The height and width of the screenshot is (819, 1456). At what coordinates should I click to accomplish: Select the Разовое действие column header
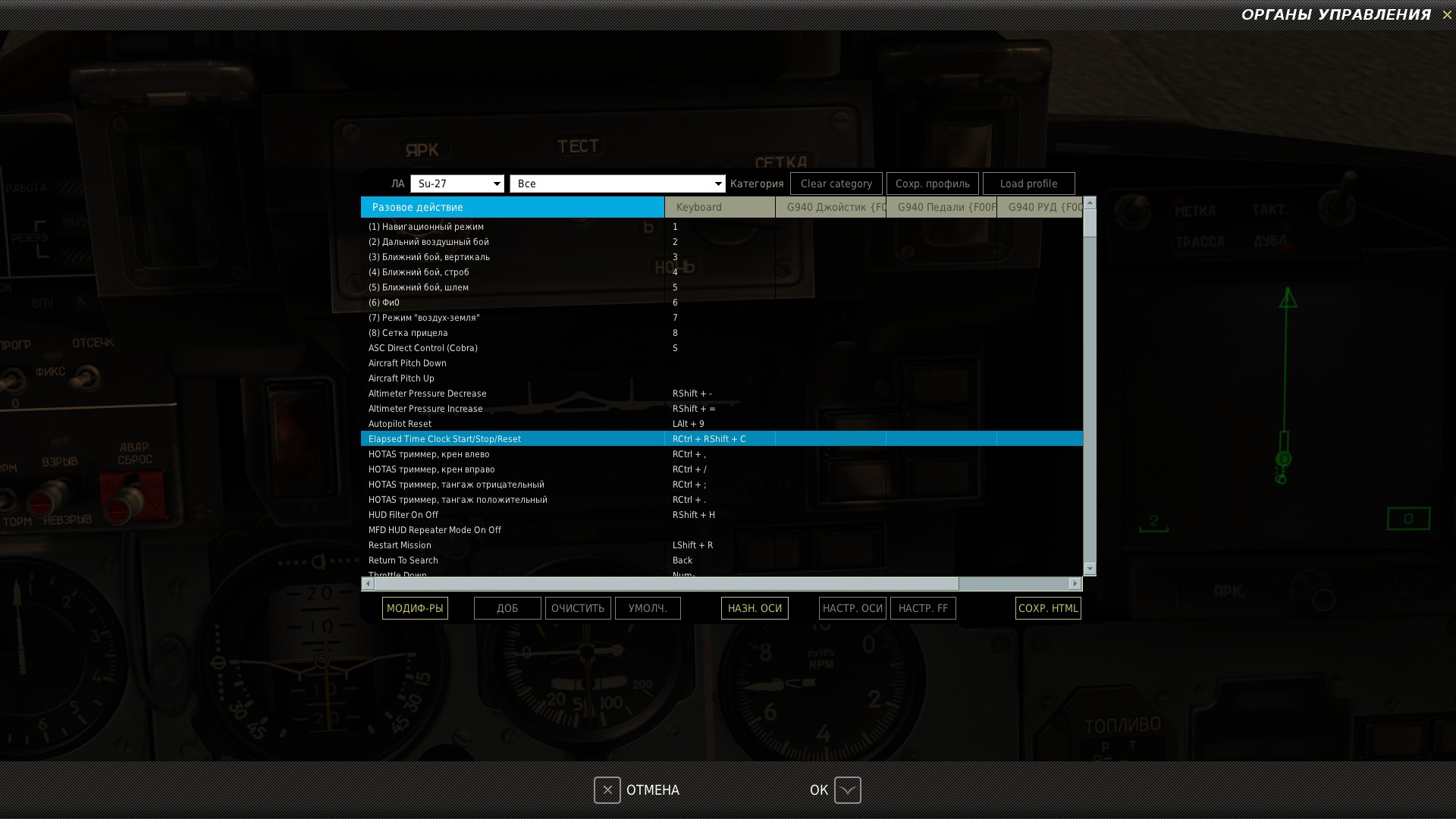[513, 207]
